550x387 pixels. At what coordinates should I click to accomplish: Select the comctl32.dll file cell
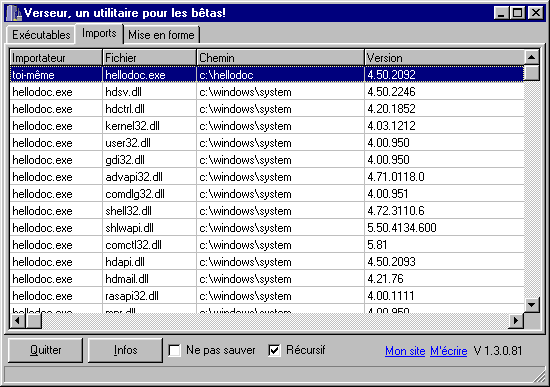click(149, 245)
